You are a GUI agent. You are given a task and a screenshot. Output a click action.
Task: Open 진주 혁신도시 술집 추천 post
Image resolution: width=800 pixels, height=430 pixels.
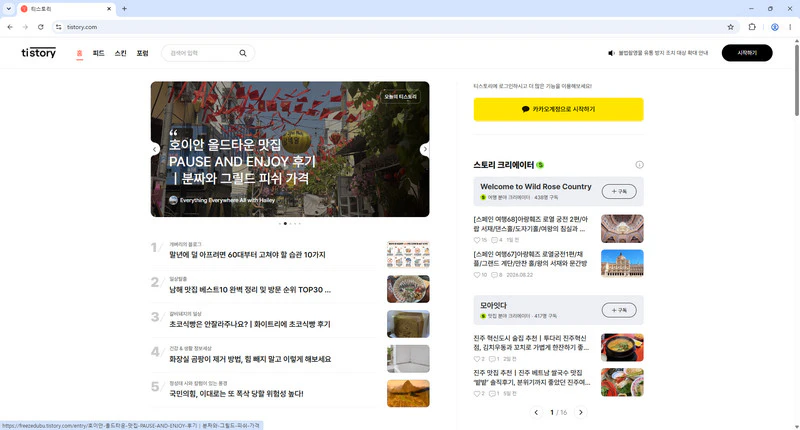click(531, 343)
